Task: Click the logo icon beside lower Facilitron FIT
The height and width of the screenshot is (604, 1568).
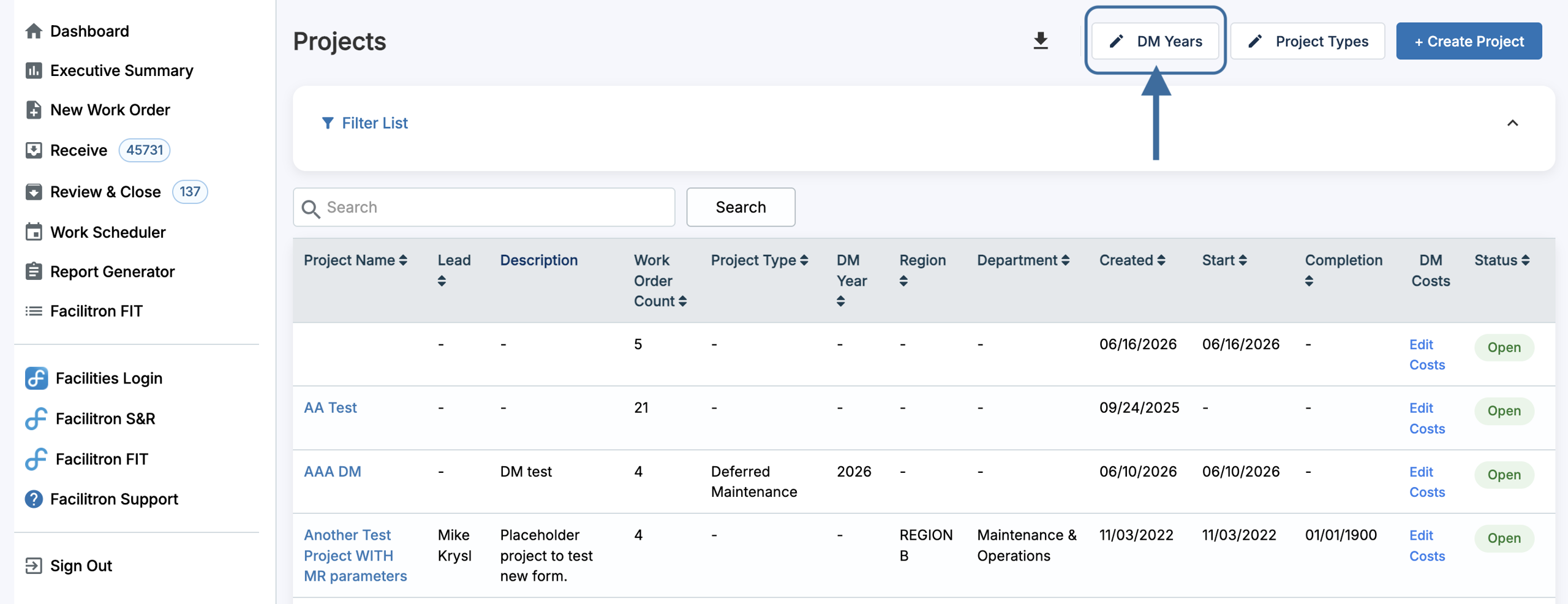Action: click(36, 459)
